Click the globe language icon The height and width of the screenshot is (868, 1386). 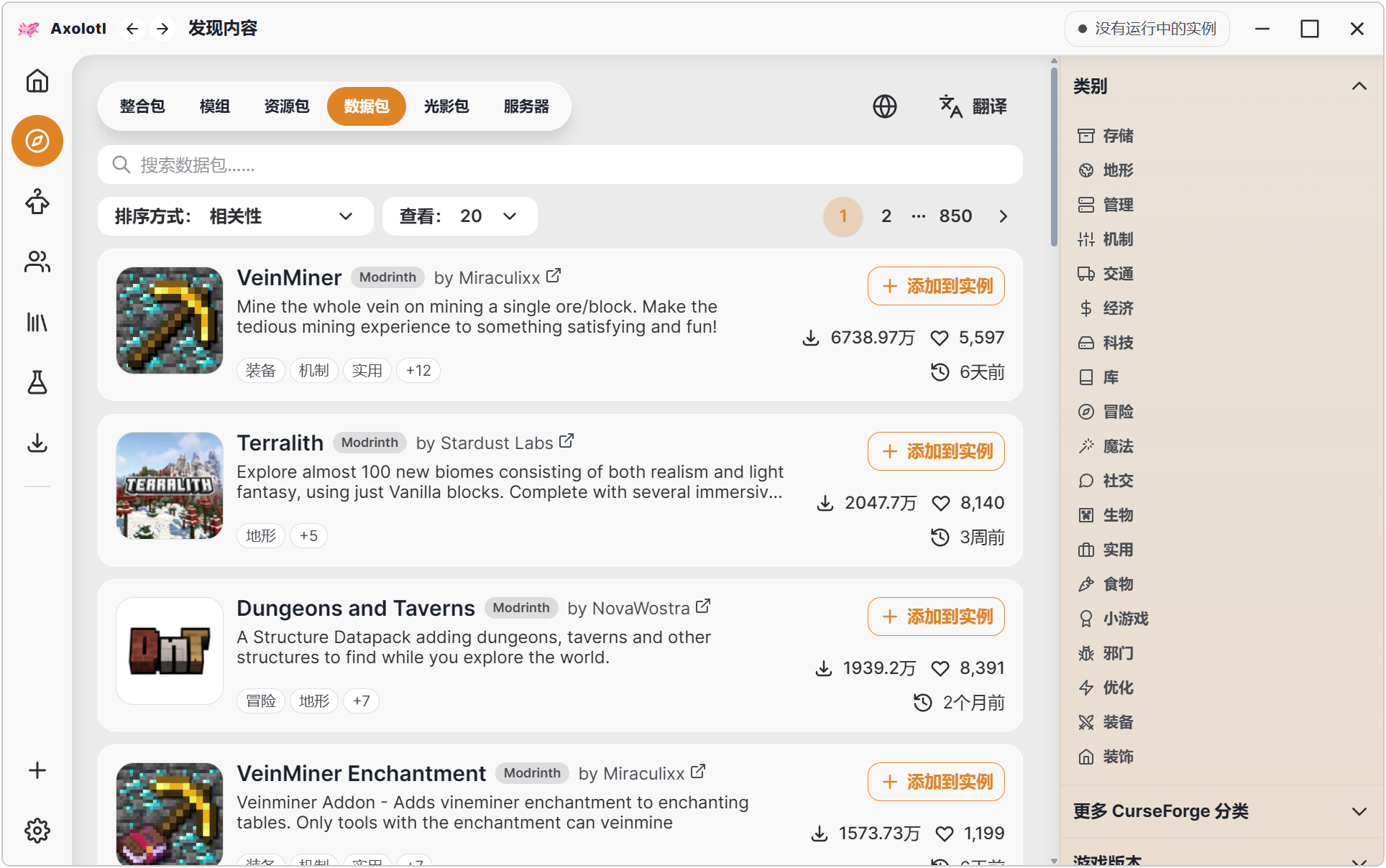tap(885, 106)
